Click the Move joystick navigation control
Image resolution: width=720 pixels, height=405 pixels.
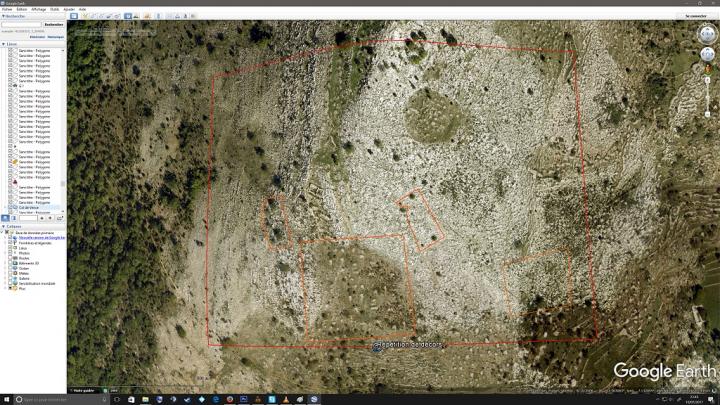[707, 55]
